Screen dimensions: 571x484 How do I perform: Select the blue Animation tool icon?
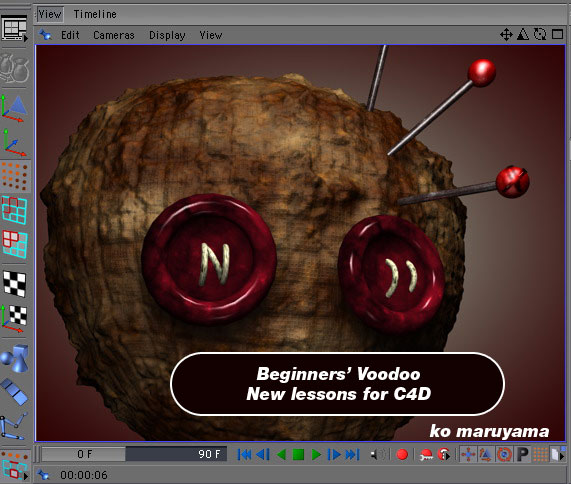tap(15, 392)
